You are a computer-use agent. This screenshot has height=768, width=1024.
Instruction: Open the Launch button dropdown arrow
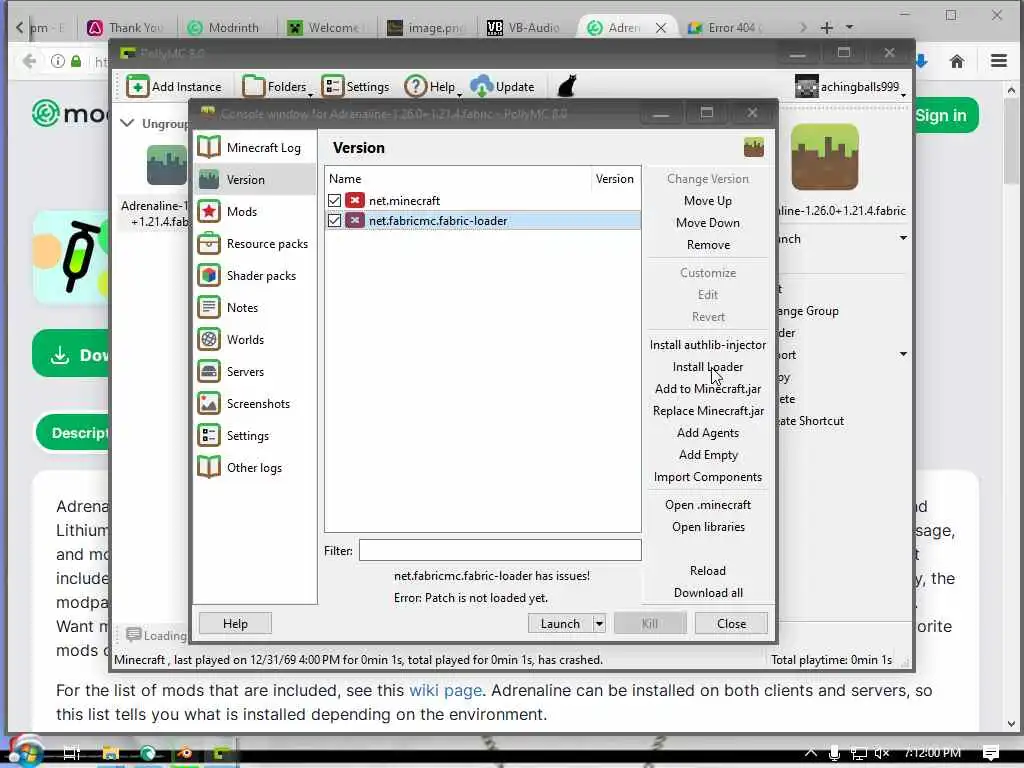599,624
